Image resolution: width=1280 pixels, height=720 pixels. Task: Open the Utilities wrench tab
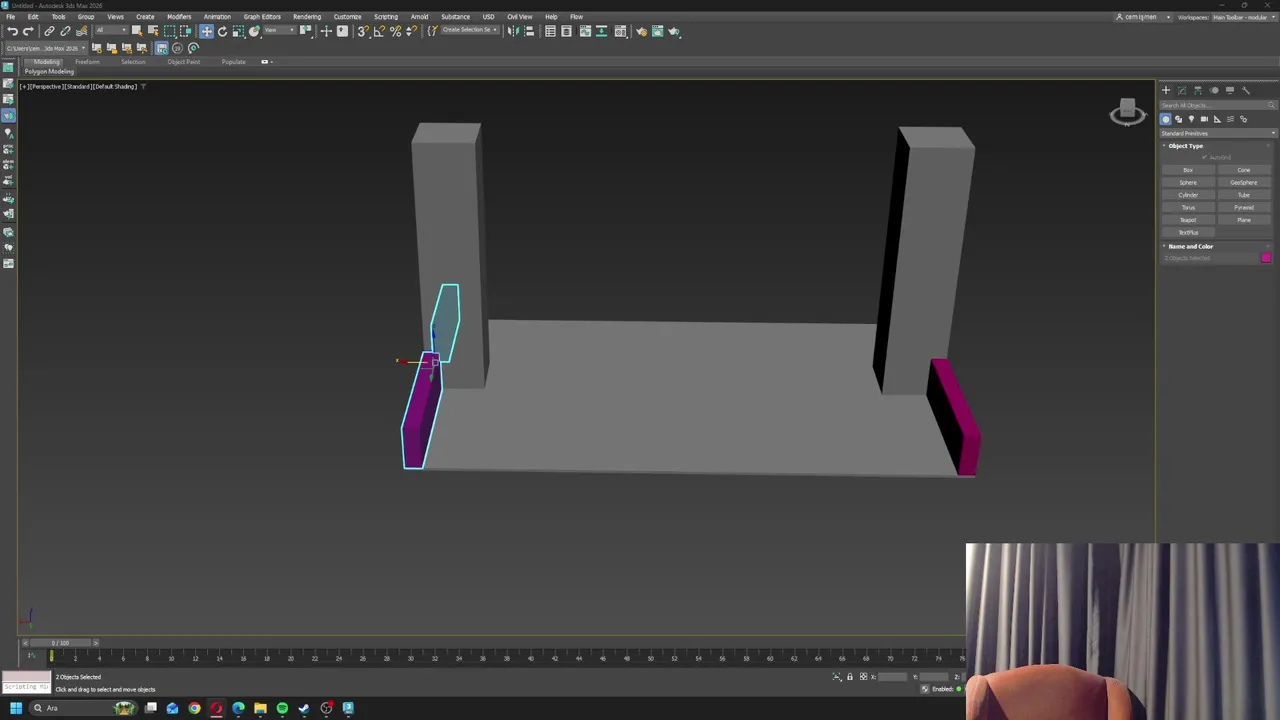click(1246, 90)
